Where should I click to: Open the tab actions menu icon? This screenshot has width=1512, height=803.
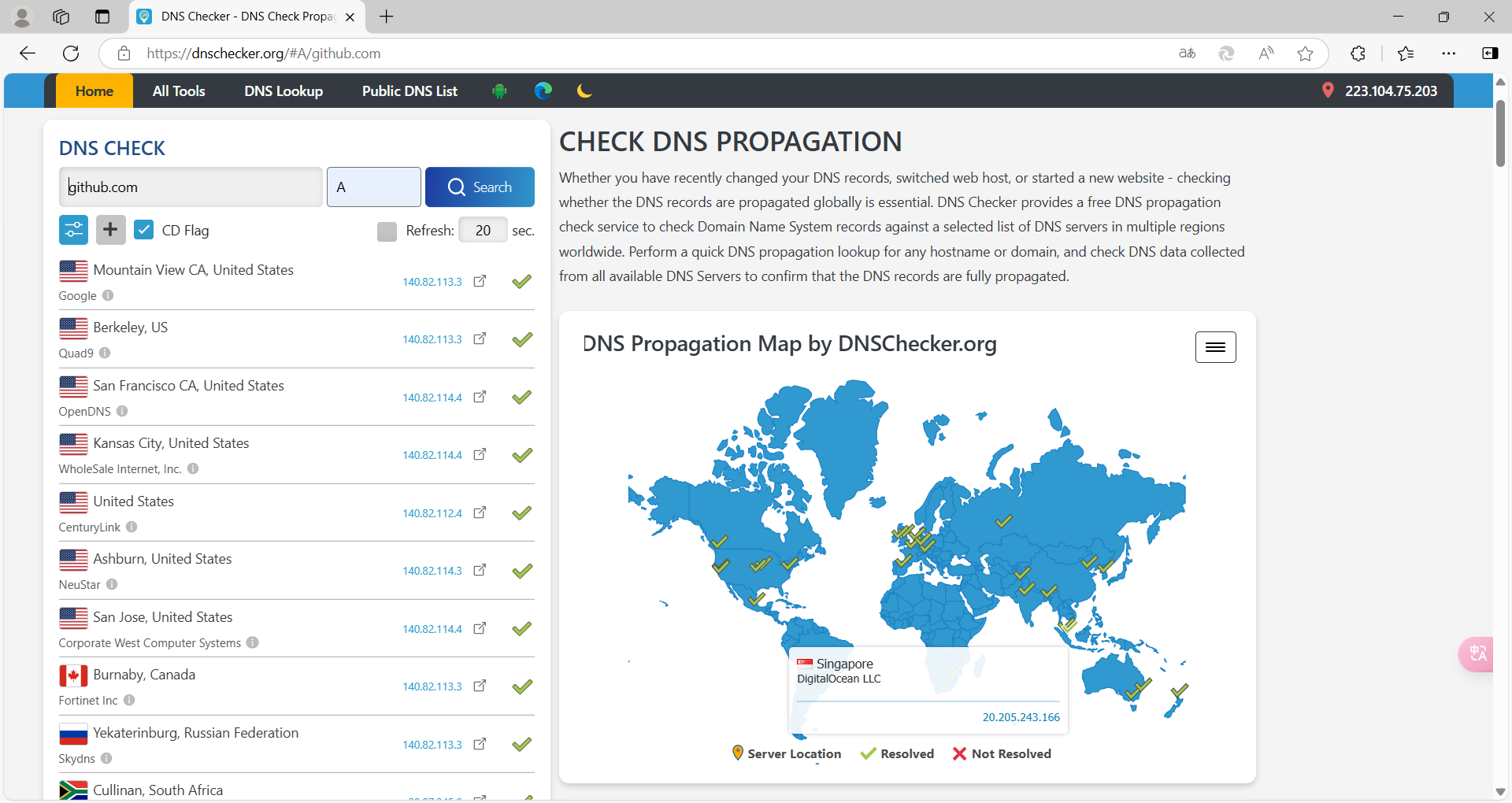click(102, 17)
